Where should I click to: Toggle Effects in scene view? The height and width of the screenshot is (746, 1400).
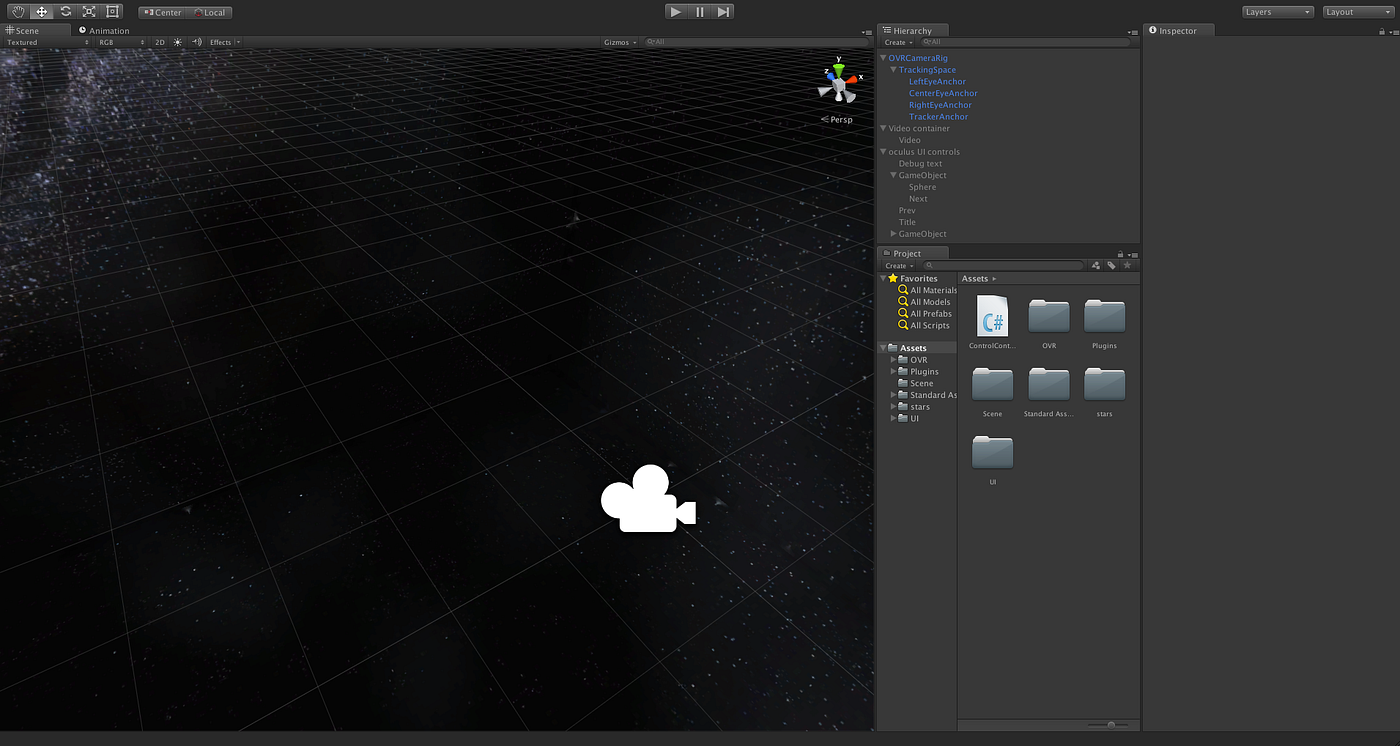220,42
